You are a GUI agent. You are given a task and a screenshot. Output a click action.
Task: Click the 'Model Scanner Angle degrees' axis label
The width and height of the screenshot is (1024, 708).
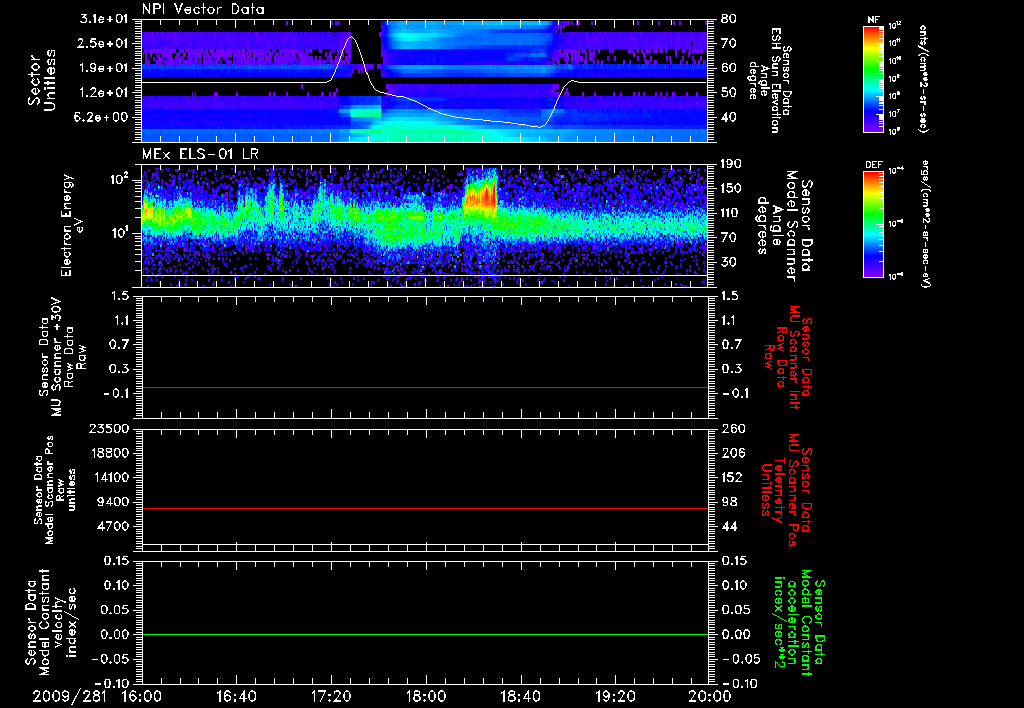click(x=785, y=226)
